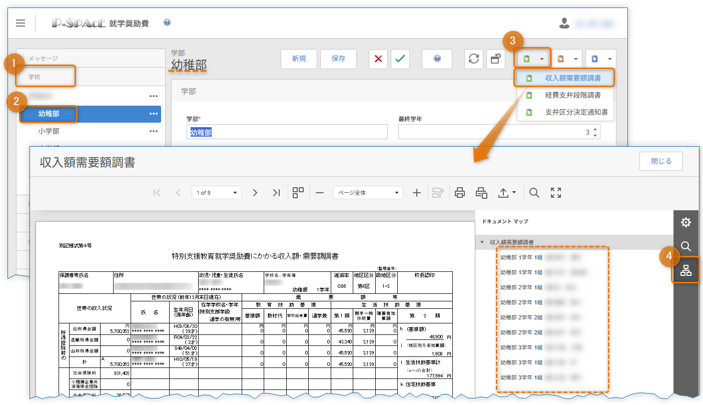
Task: Open the export dropdown in viewer toolbar
Action: point(507,193)
